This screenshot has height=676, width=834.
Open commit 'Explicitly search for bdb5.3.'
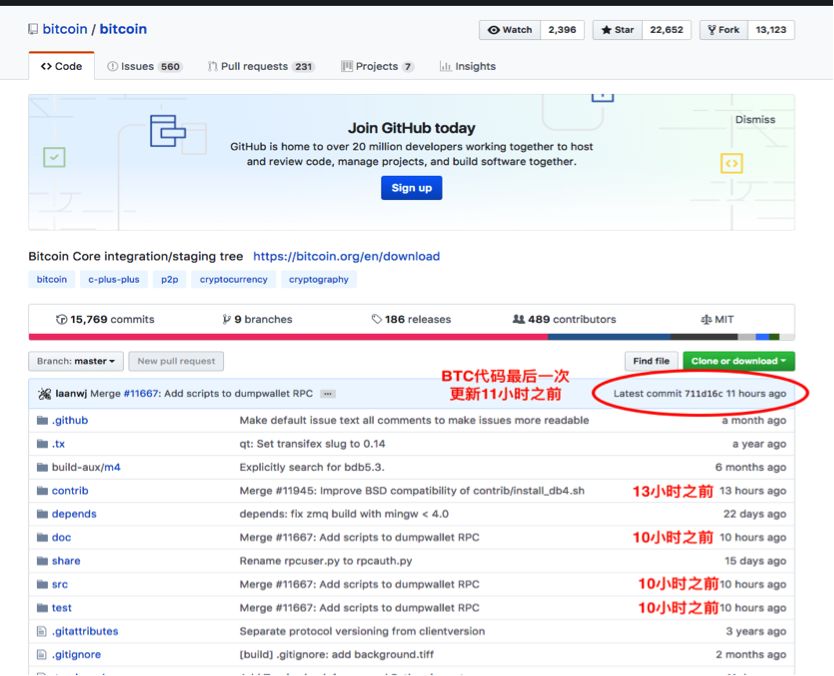312,467
